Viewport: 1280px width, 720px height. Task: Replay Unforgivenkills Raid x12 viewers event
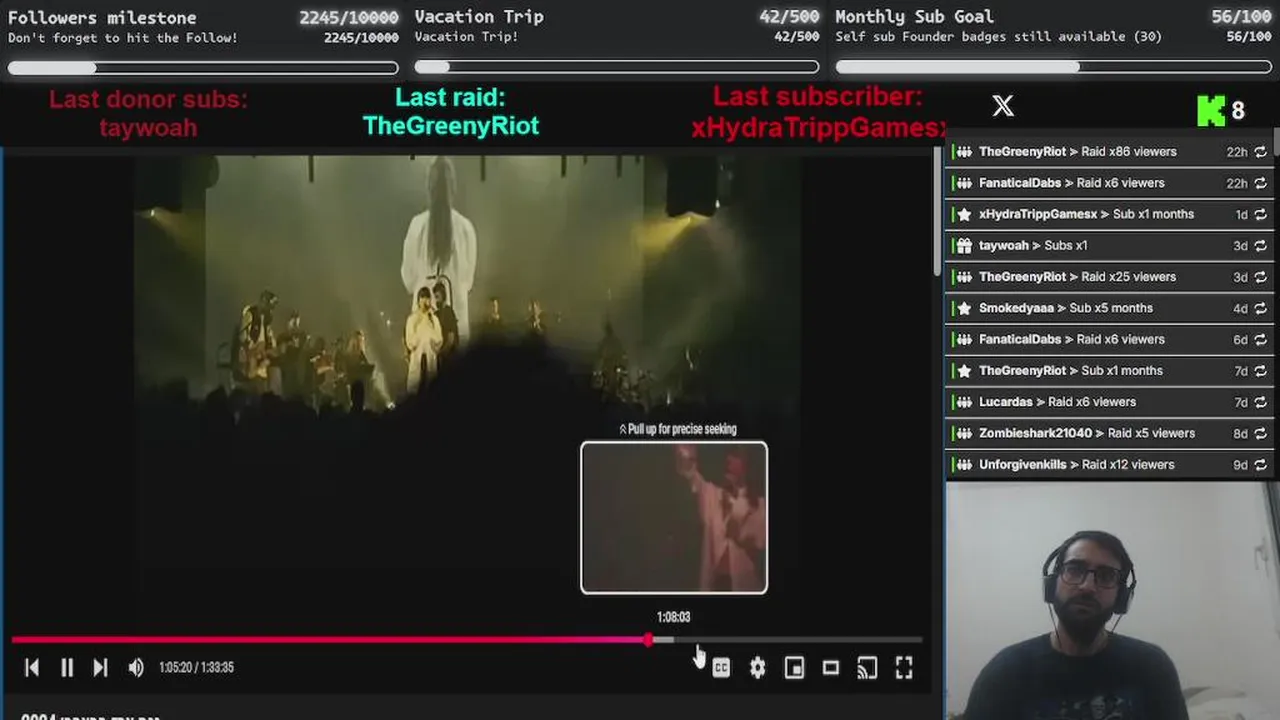(x=1260, y=464)
